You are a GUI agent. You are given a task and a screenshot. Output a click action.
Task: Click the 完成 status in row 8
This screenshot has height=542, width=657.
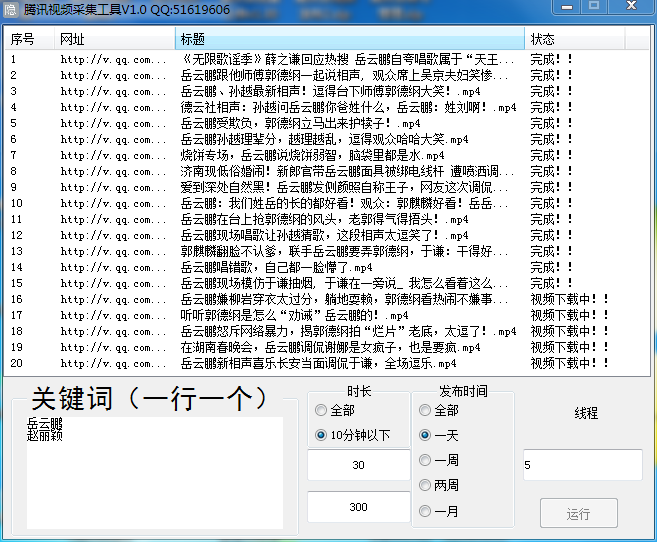(x=551, y=171)
